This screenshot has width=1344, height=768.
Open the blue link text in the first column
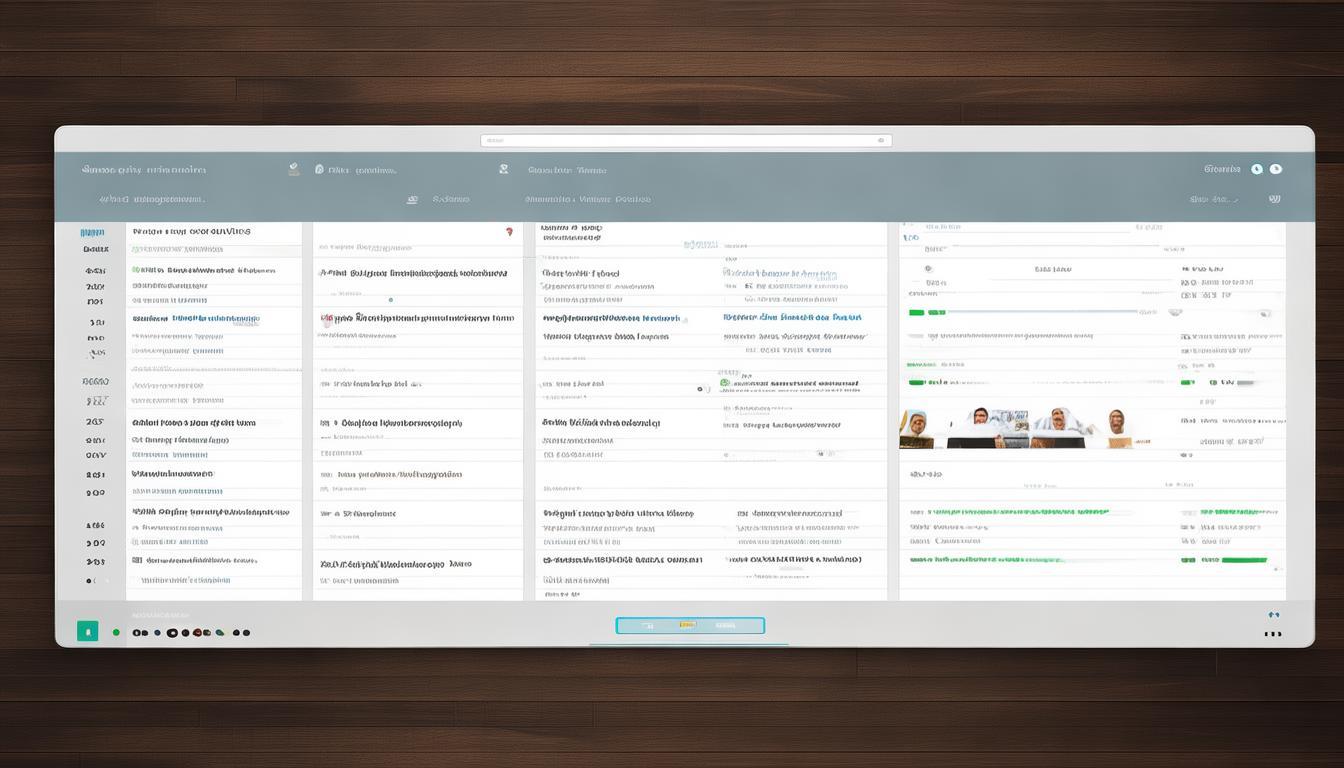196,319
